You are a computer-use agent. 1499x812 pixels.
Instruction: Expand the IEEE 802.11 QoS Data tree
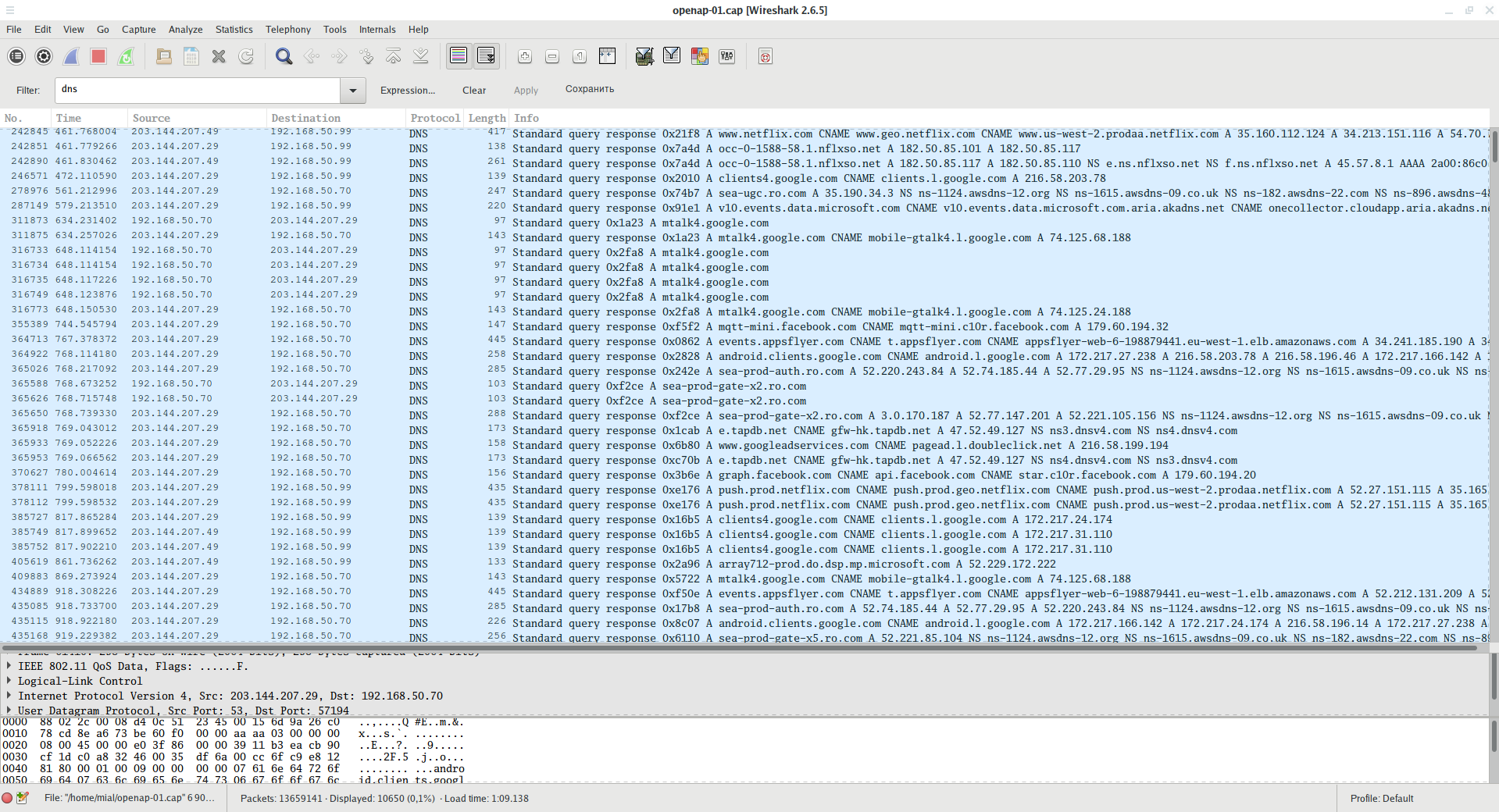pos(9,666)
